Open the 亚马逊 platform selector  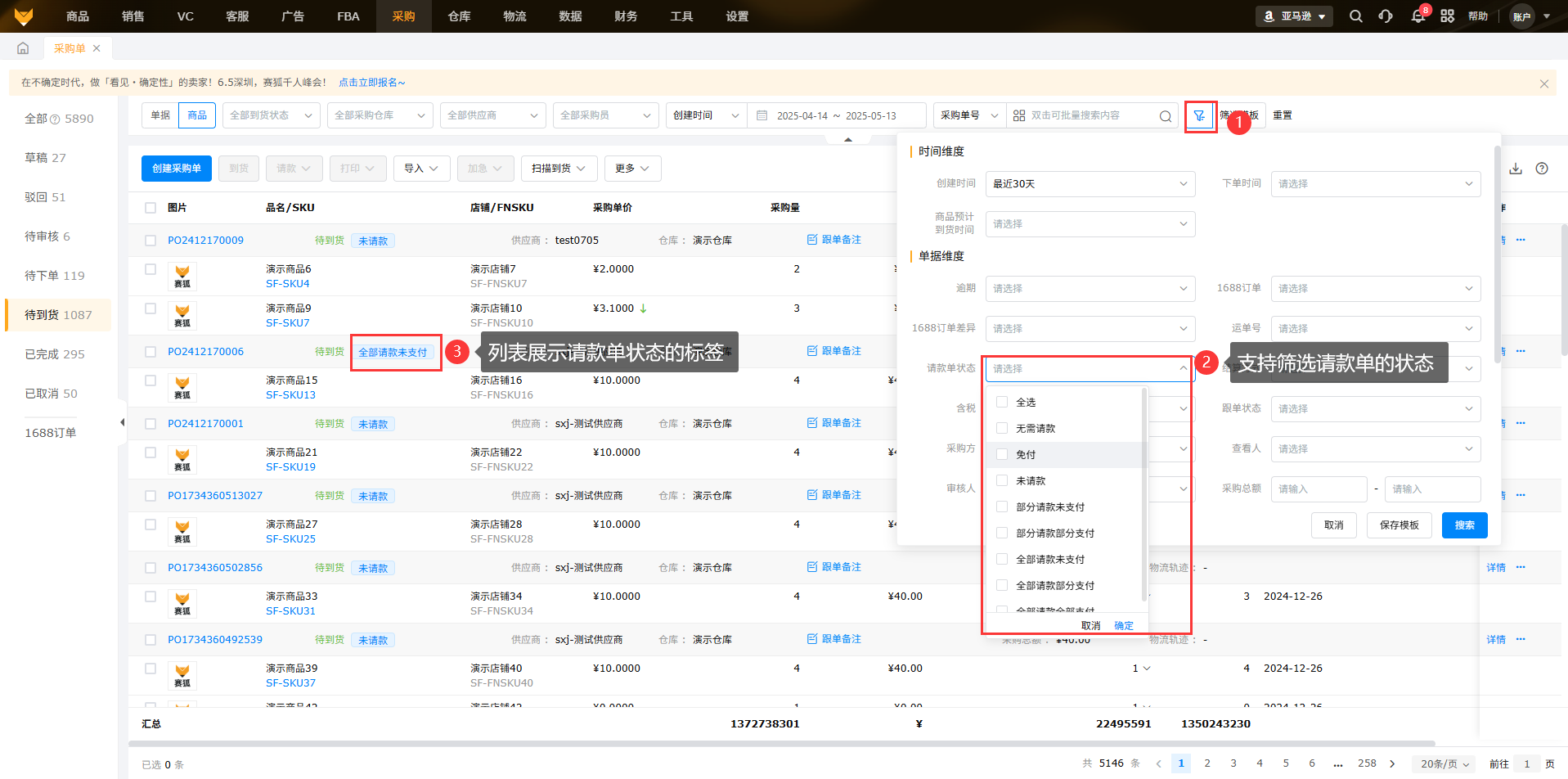click(1294, 16)
